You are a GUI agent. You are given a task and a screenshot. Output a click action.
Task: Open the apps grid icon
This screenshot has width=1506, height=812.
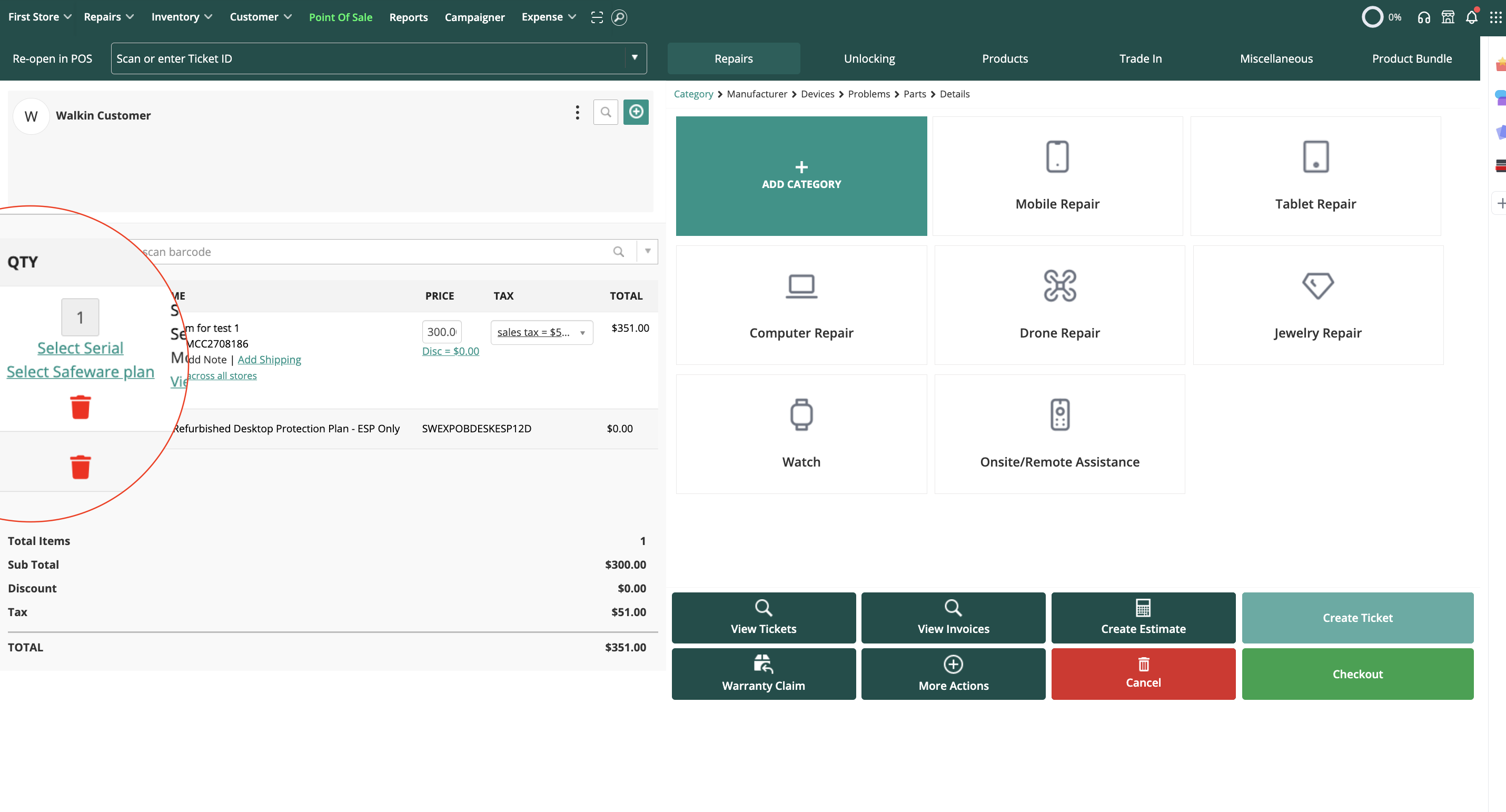click(1495, 17)
